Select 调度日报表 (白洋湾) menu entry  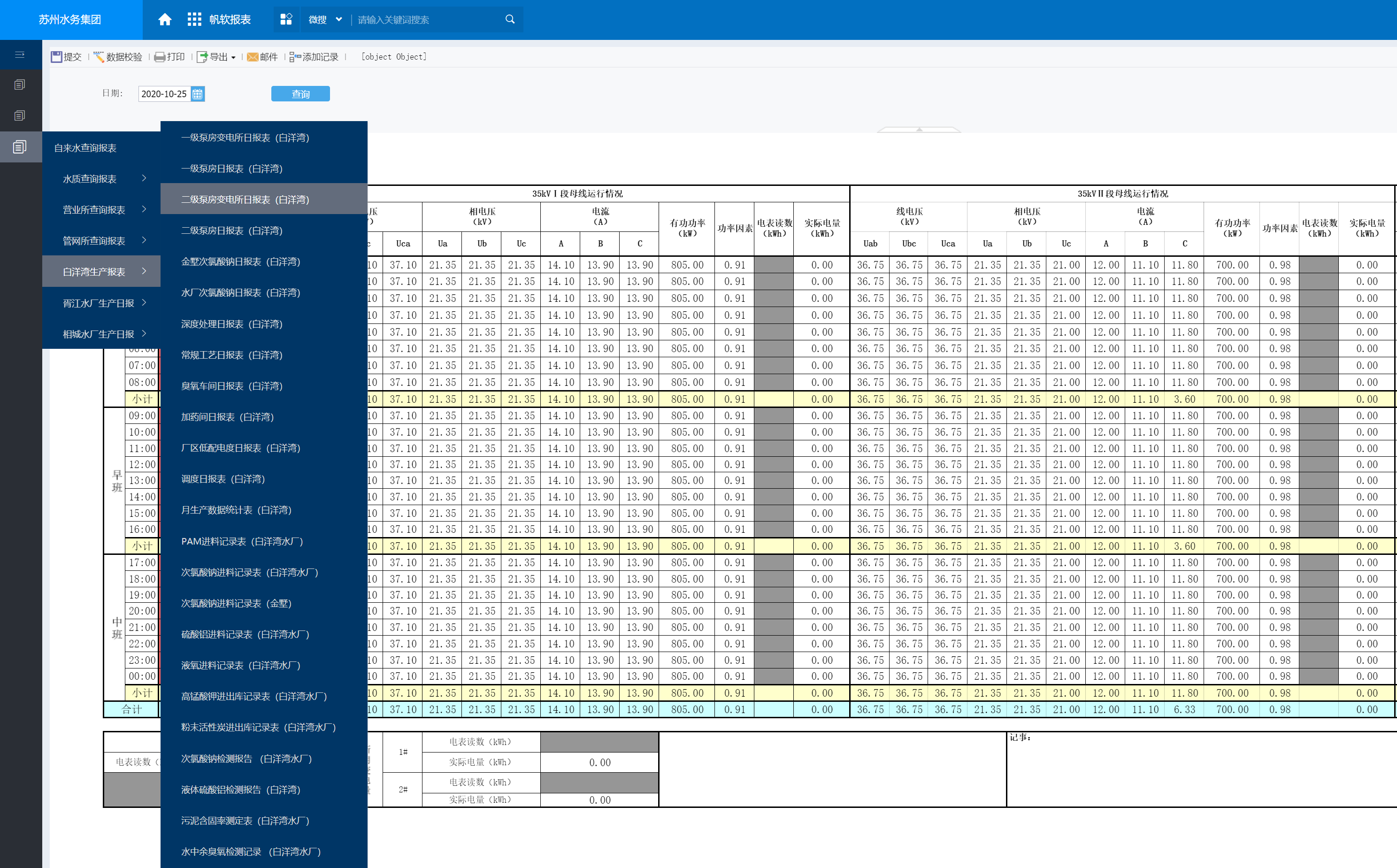223,479
